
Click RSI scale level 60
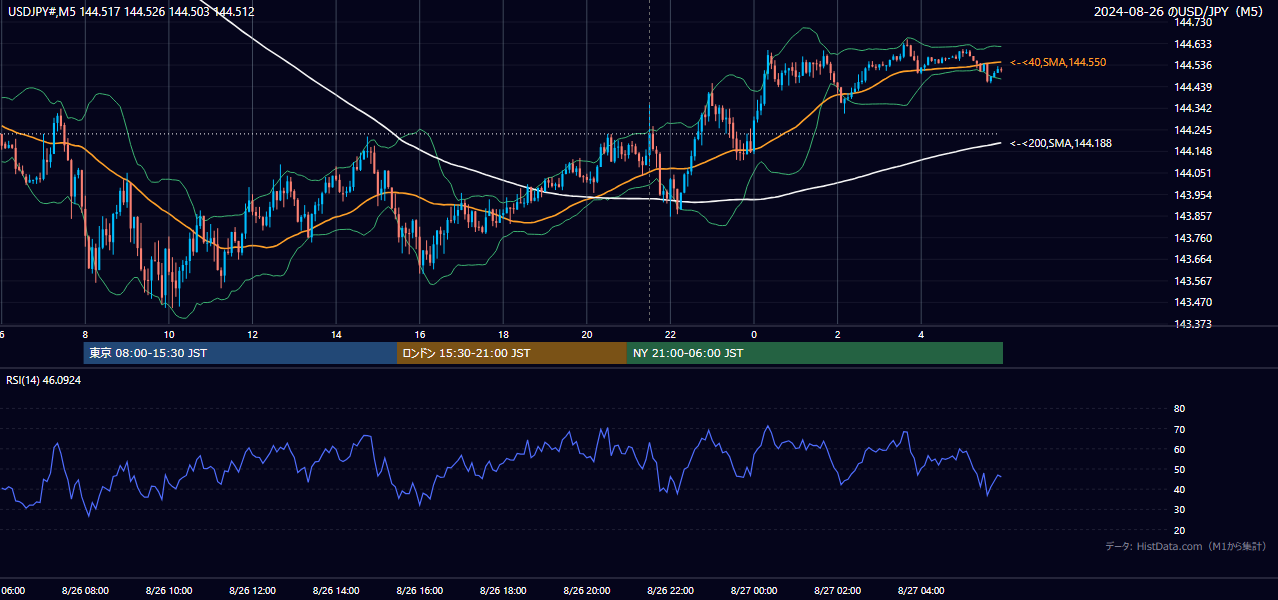tap(1179, 449)
